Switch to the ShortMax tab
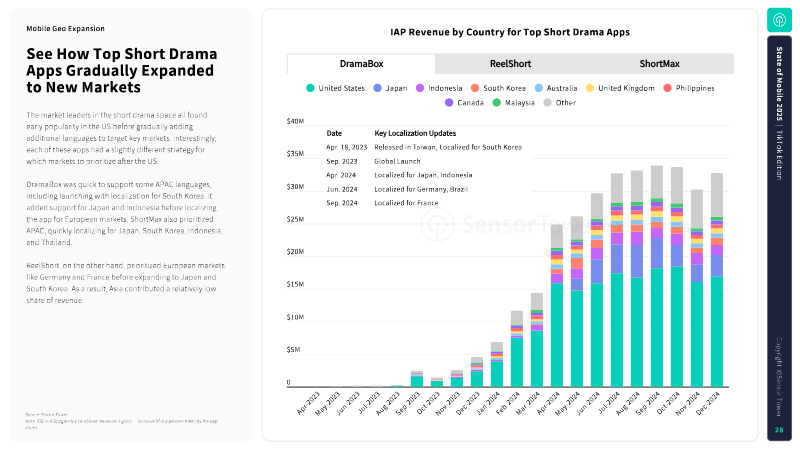 pyautogui.click(x=659, y=63)
